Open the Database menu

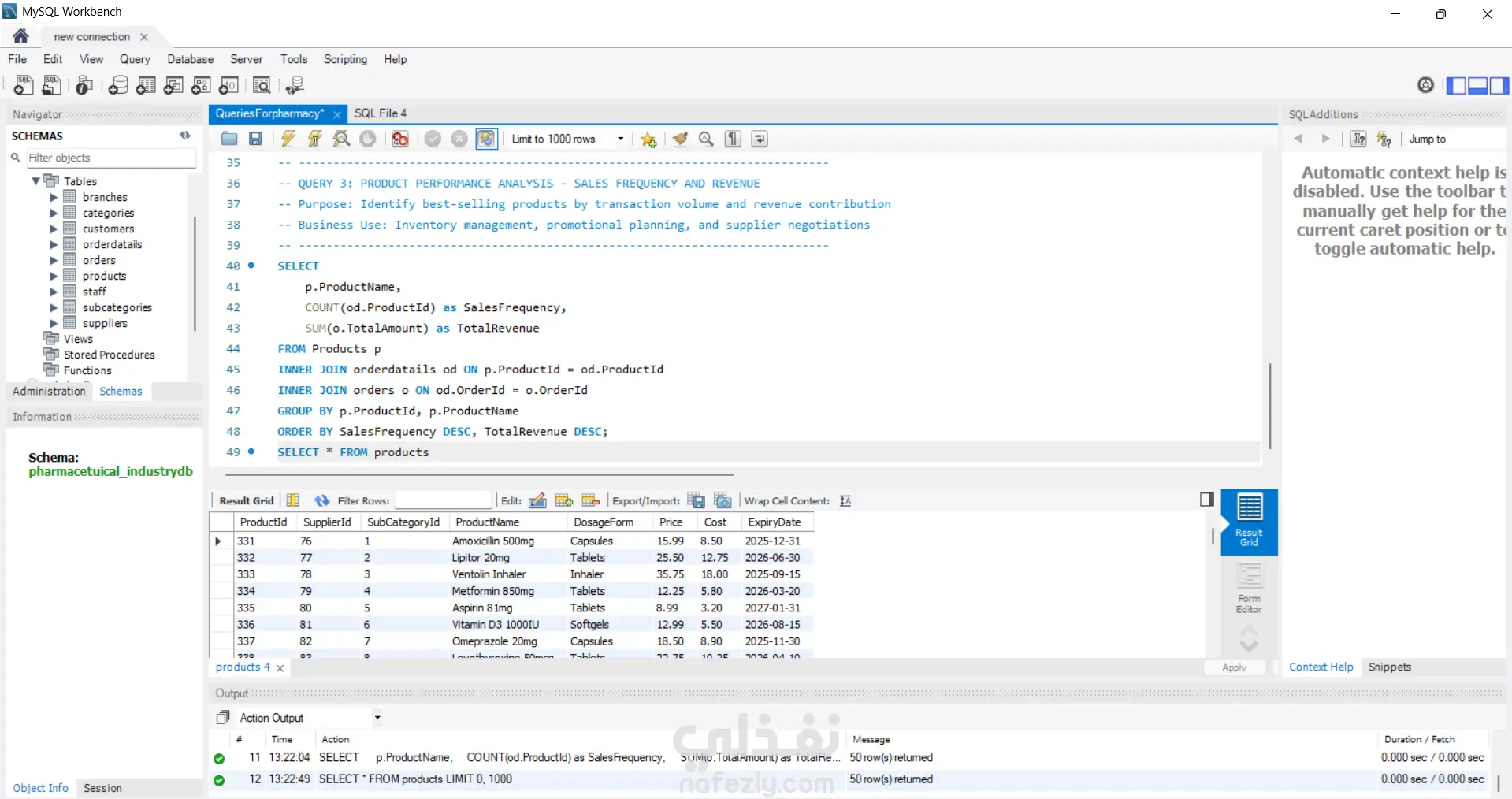pyautogui.click(x=190, y=59)
